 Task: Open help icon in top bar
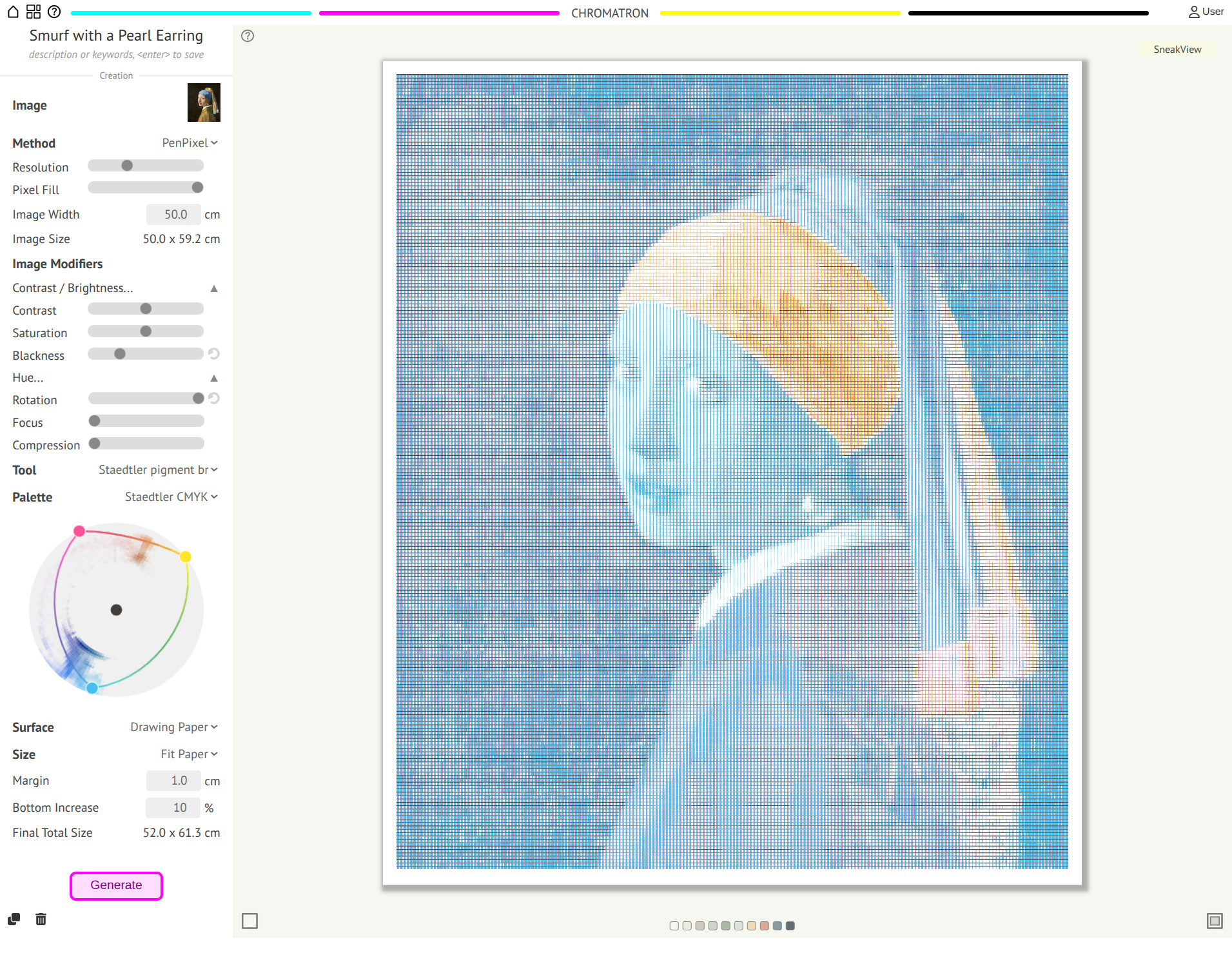pyautogui.click(x=55, y=12)
